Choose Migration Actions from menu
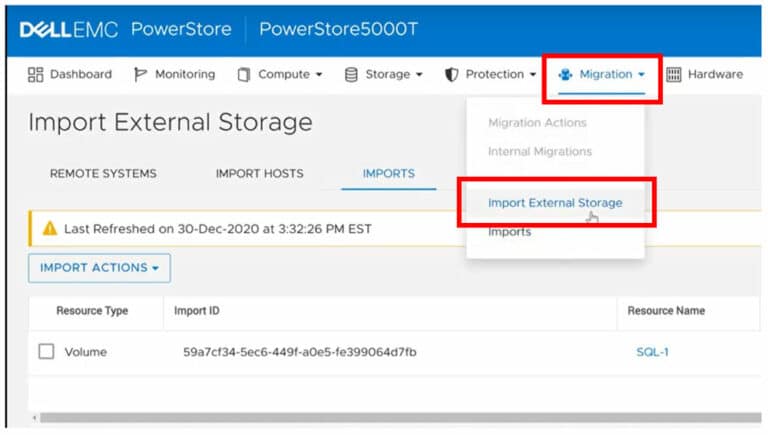Image resolution: width=768 pixels, height=435 pixels. pos(537,122)
